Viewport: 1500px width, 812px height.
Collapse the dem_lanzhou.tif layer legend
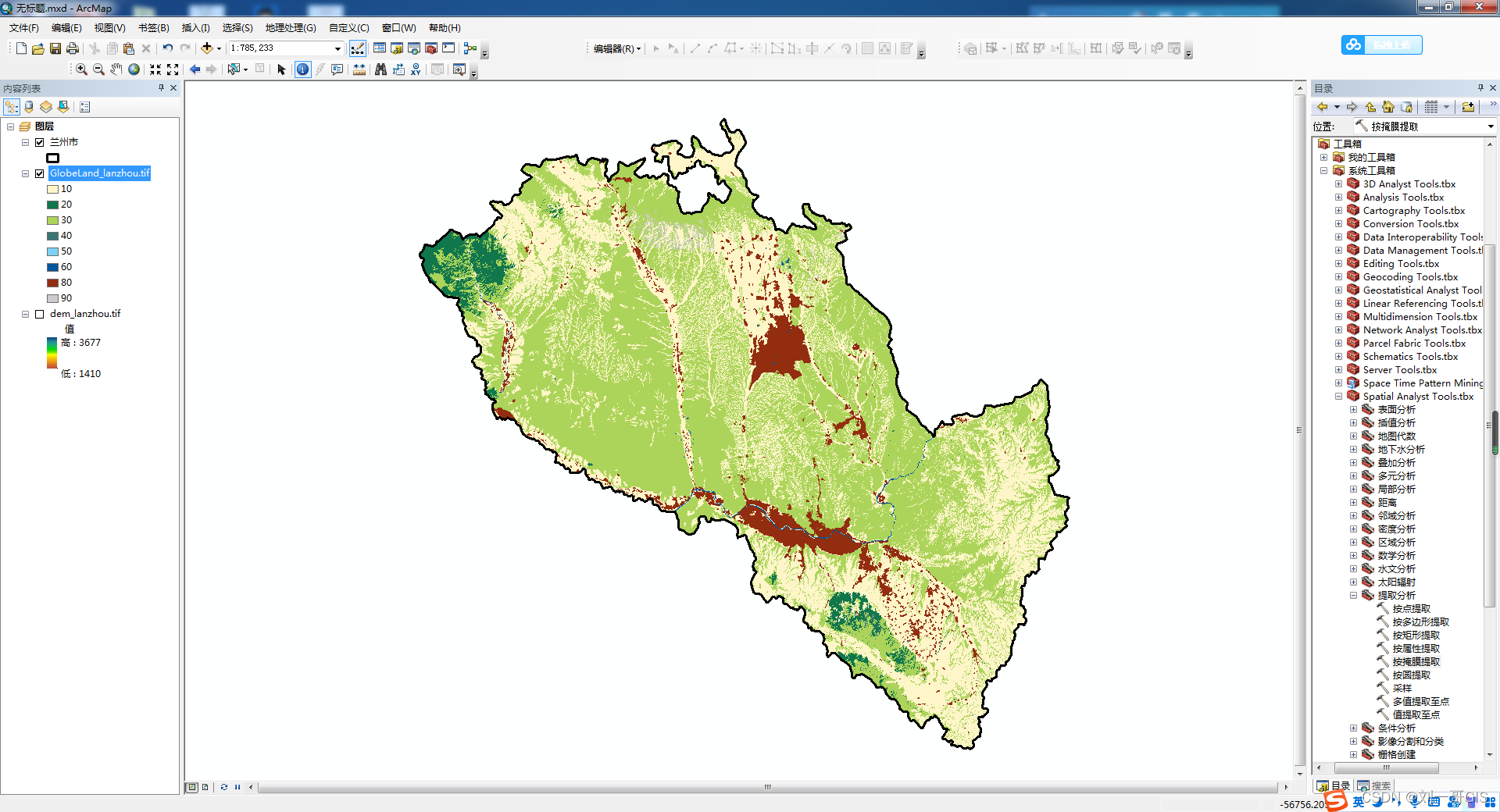26,314
